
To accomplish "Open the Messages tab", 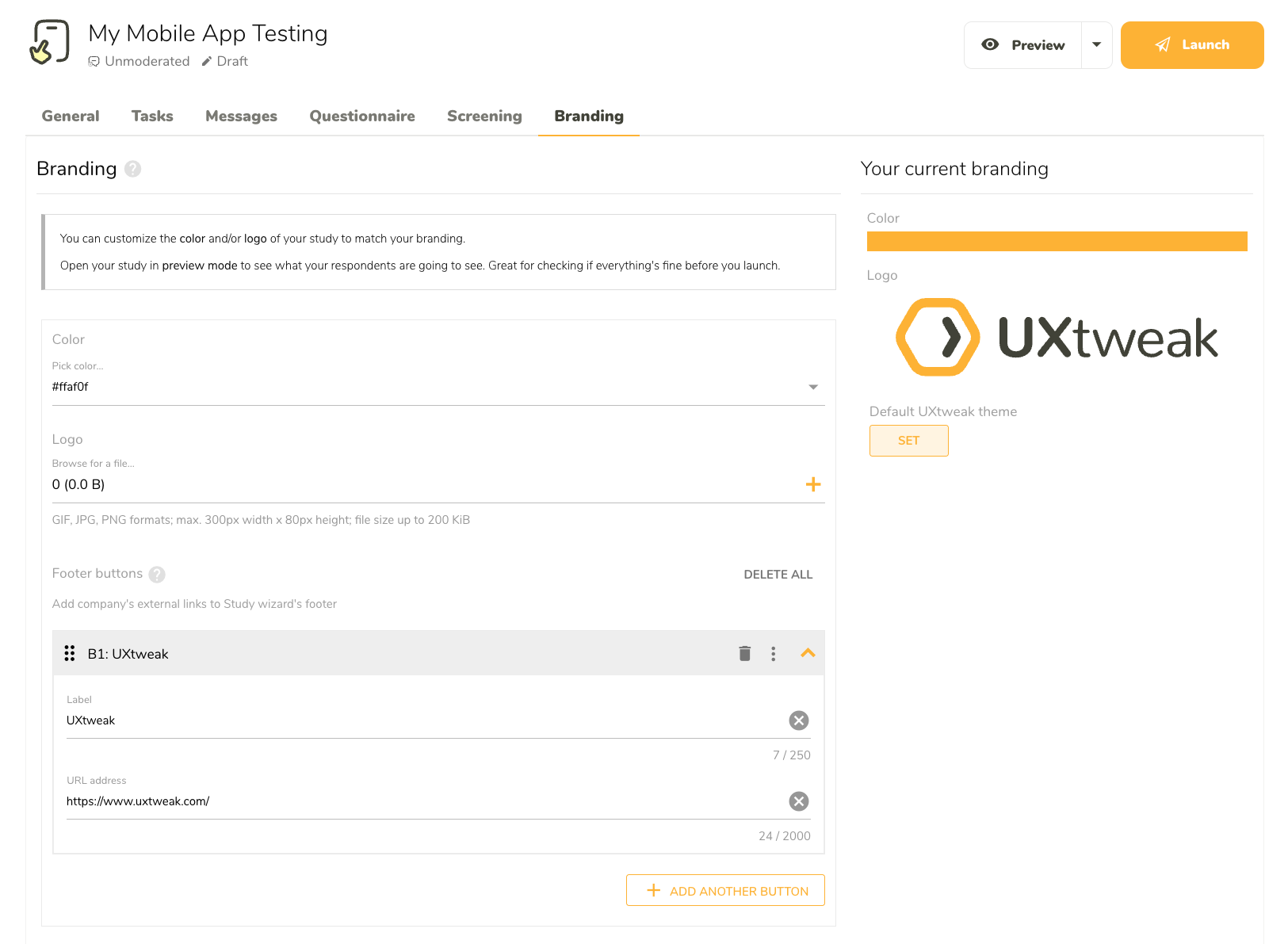I will point(241,117).
